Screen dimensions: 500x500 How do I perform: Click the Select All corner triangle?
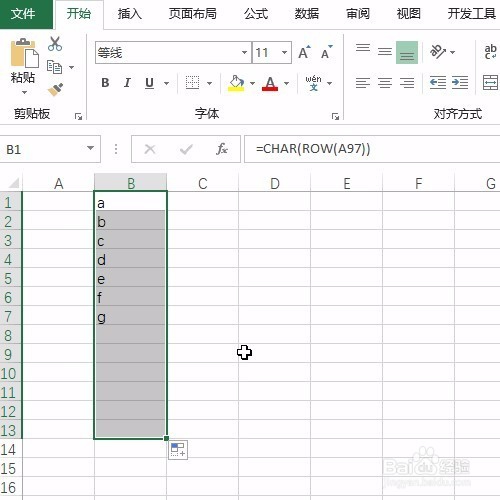point(13,183)
